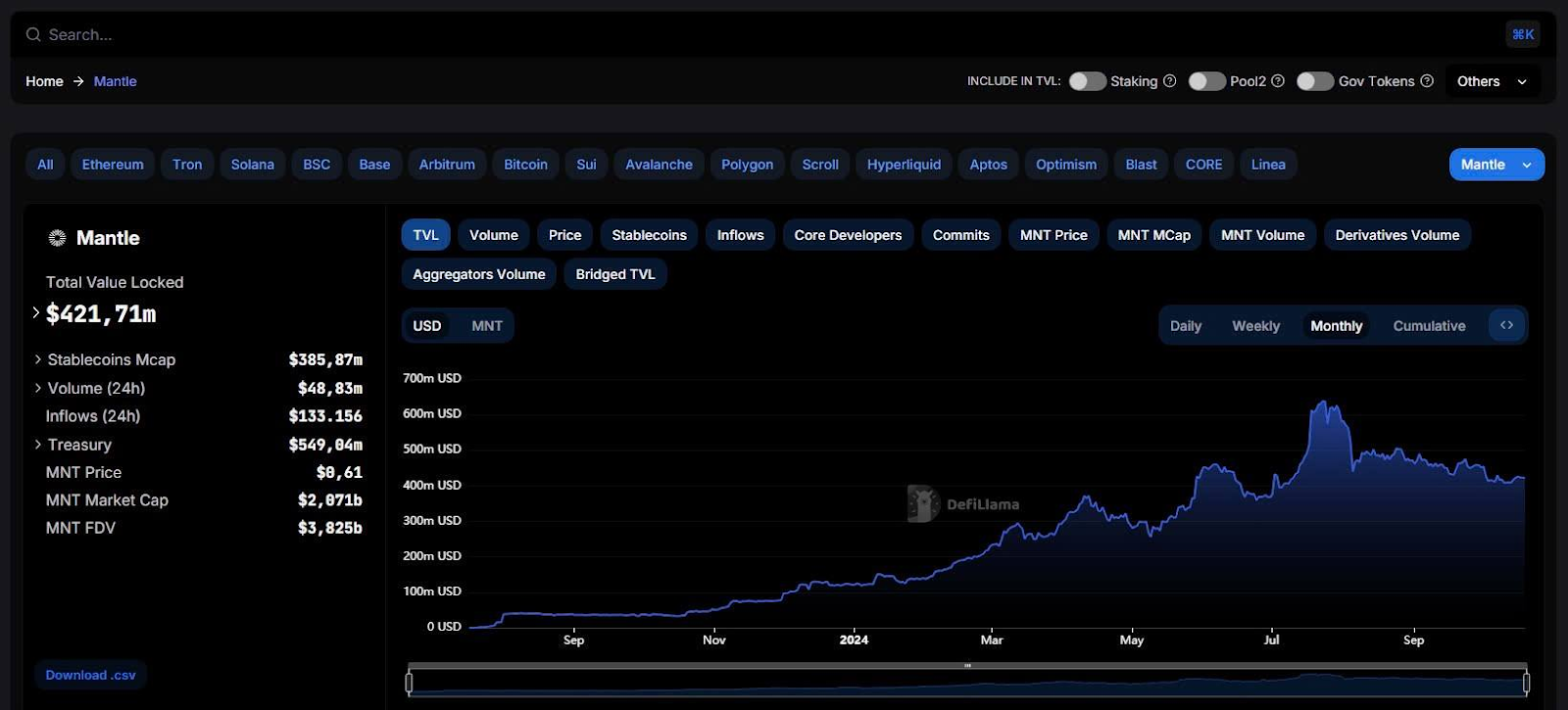Click the right handle of range slider
This screenshot has width=1568, height=710.
coord(1526,682)
